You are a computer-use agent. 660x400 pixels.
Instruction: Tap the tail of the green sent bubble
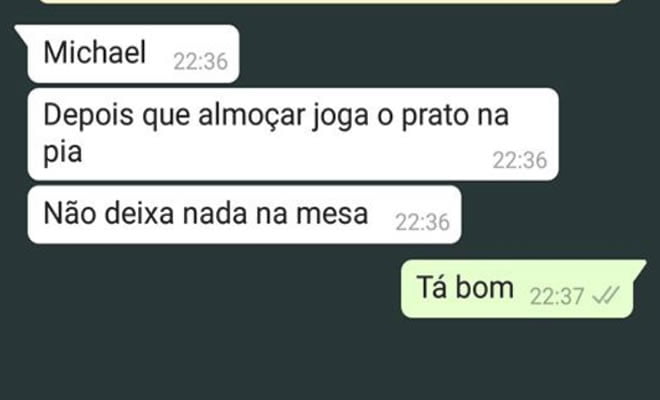639,268
